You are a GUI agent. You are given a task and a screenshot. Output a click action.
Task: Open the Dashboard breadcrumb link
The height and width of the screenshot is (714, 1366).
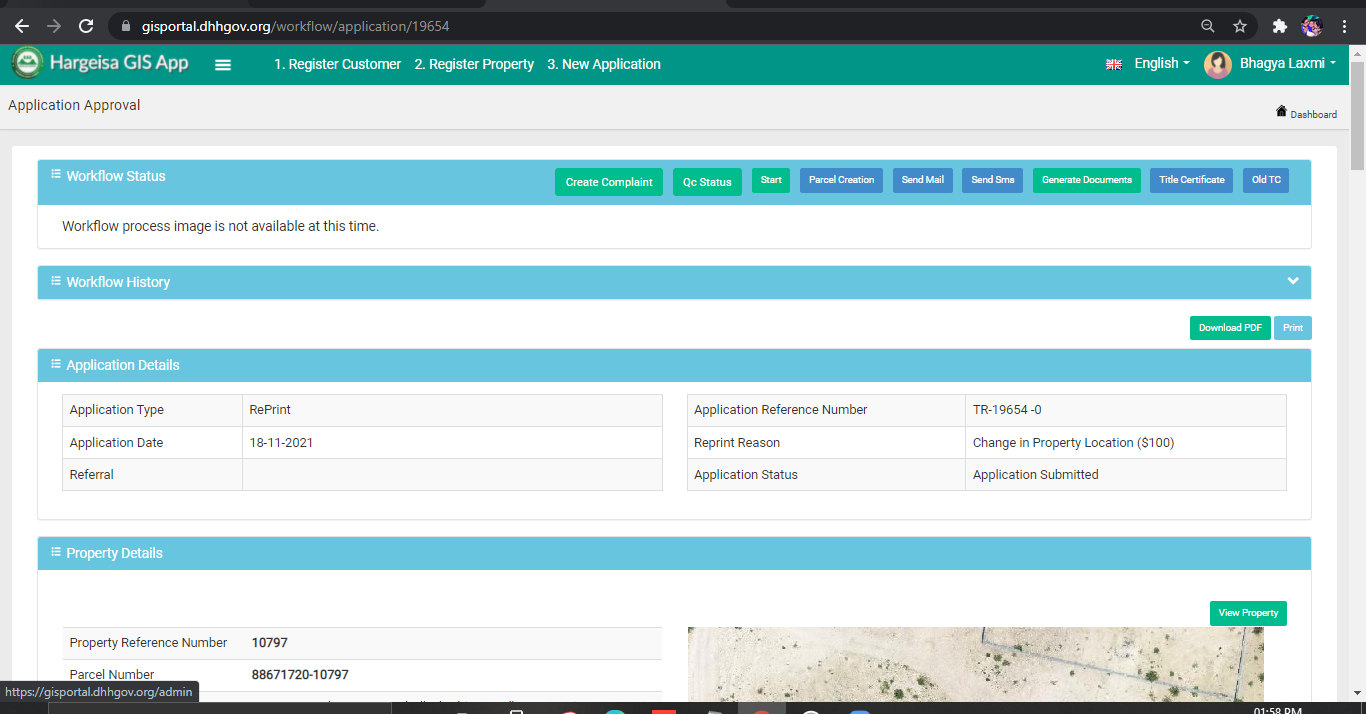1313,114
